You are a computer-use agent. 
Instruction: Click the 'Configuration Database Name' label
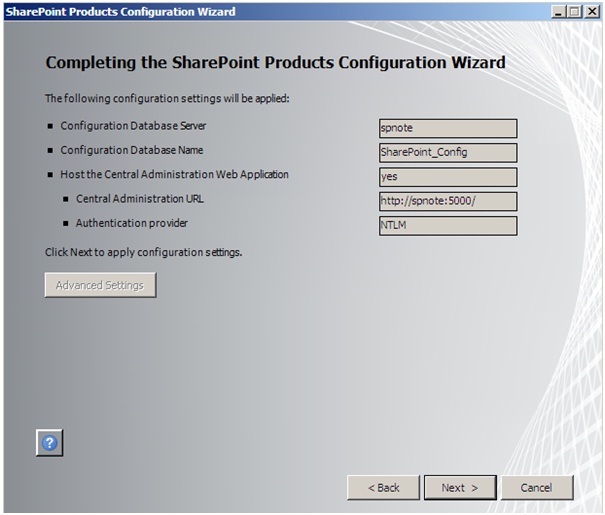point(132,150)
